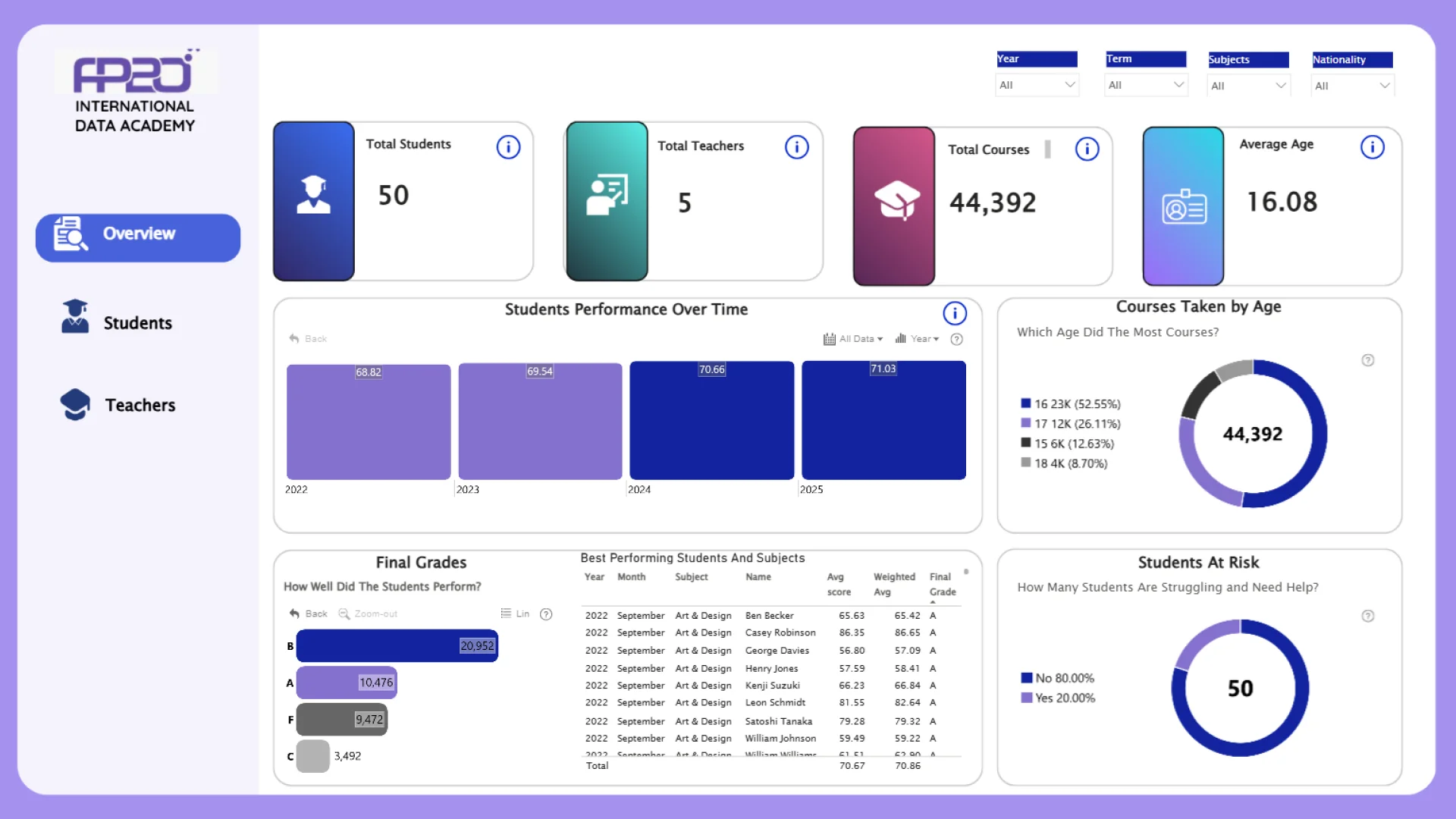Image resolution: width=1456 pixels, height=819 pixels.
Task: Toggle the 16 age legend entry
Action: tap(1069, 404)
